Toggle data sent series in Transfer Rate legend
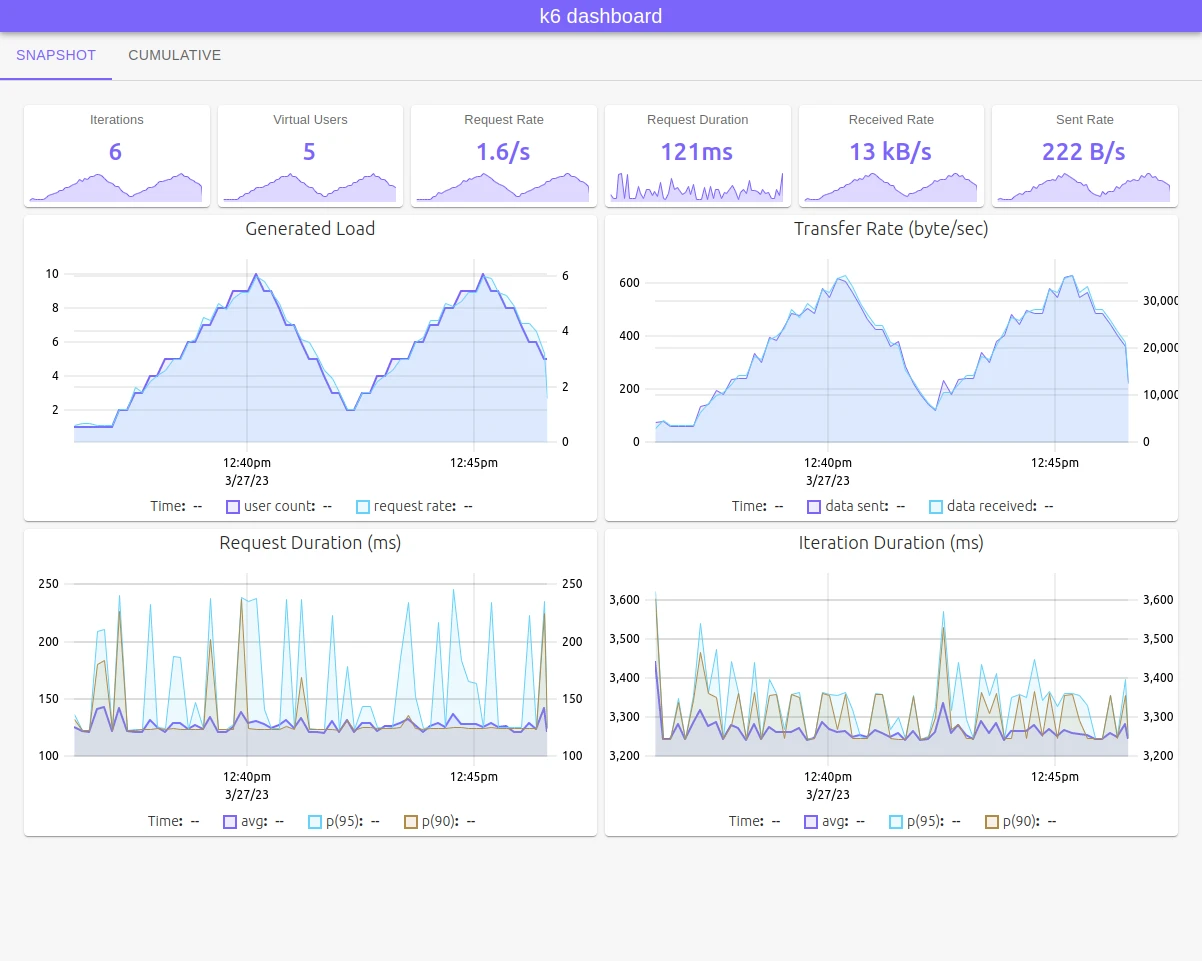 [x=857, y=506]
